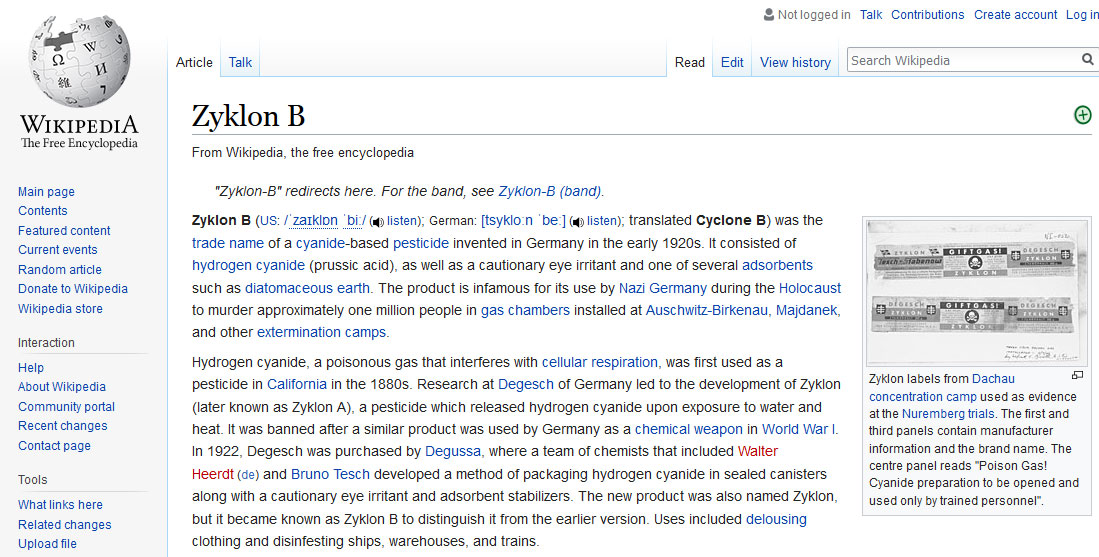
Task: Open the Edit tab
Action: click(732, 62)
